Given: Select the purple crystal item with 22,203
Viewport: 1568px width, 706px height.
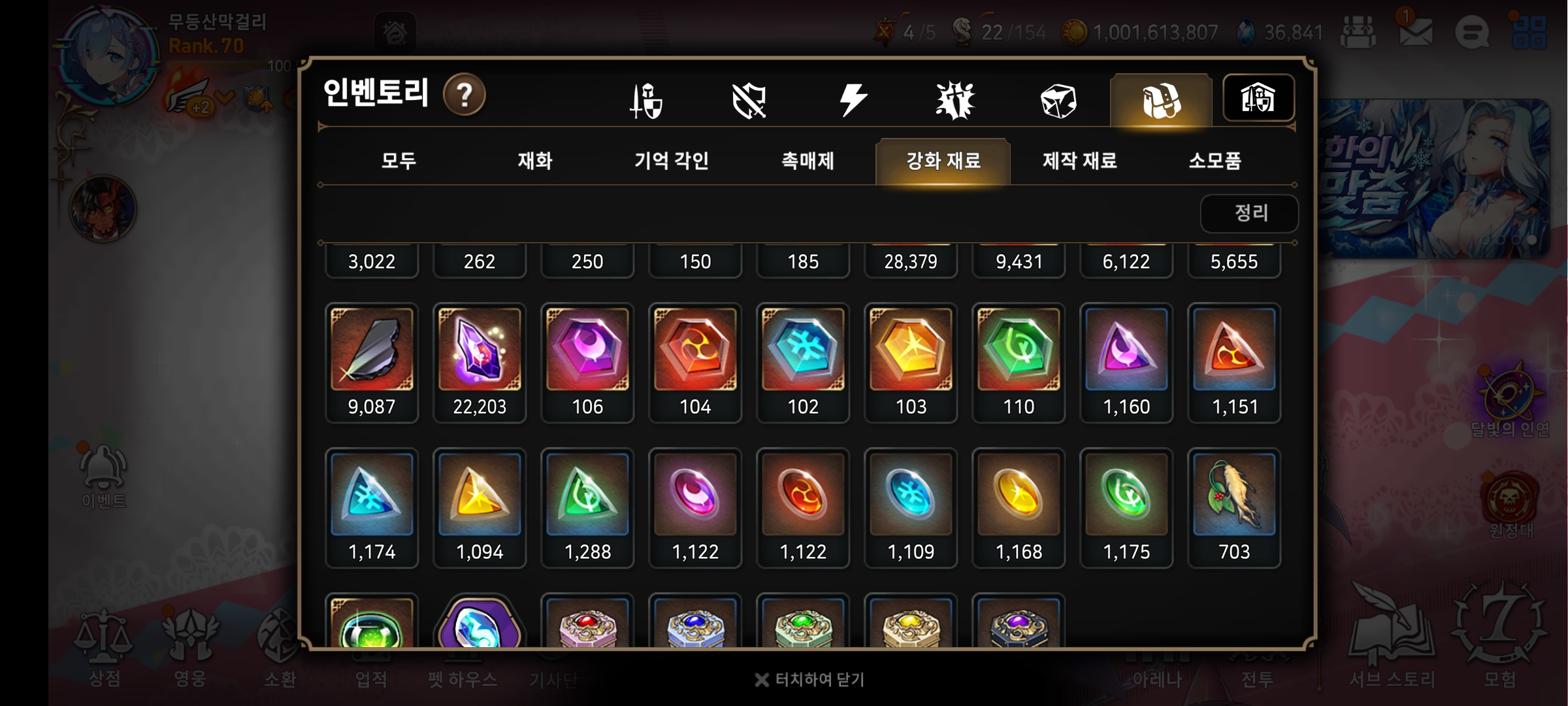Looking at the screenshot, I should click(480, 363).
